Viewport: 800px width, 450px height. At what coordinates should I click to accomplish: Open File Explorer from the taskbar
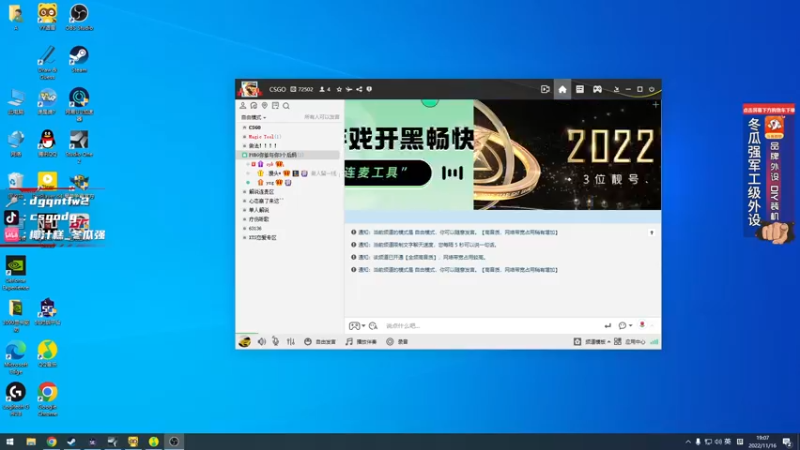[31, 442]
